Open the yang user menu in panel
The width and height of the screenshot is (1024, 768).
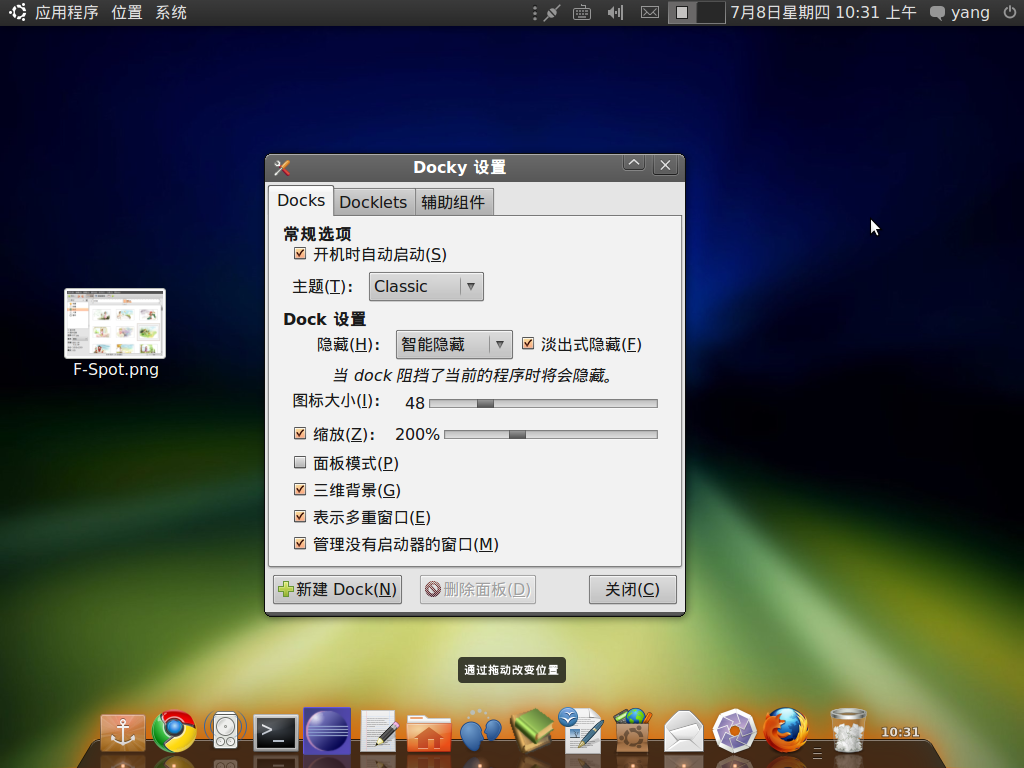click(959, 13)
